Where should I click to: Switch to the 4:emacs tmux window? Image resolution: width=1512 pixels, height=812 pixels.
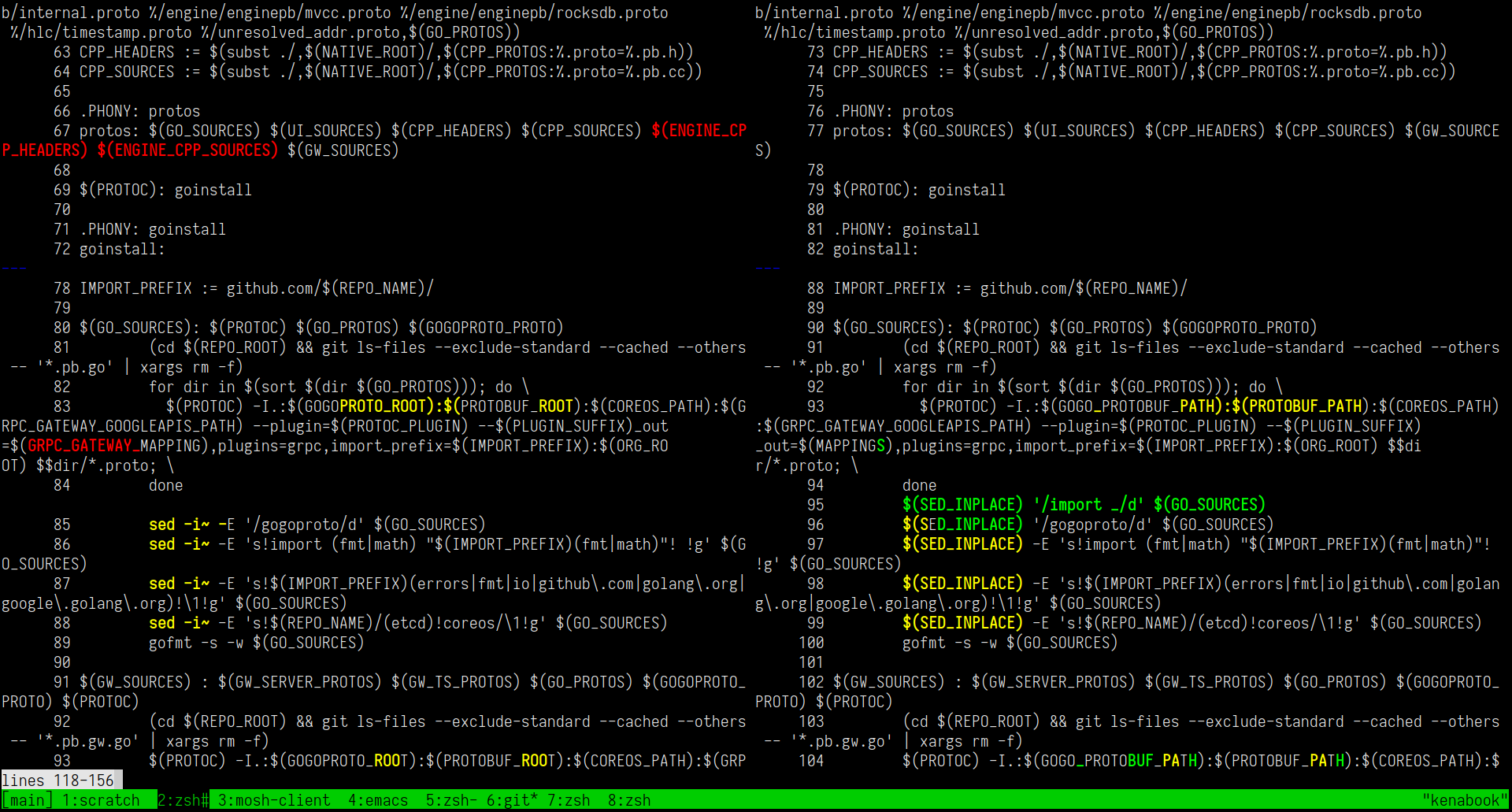tap(376, 799)
